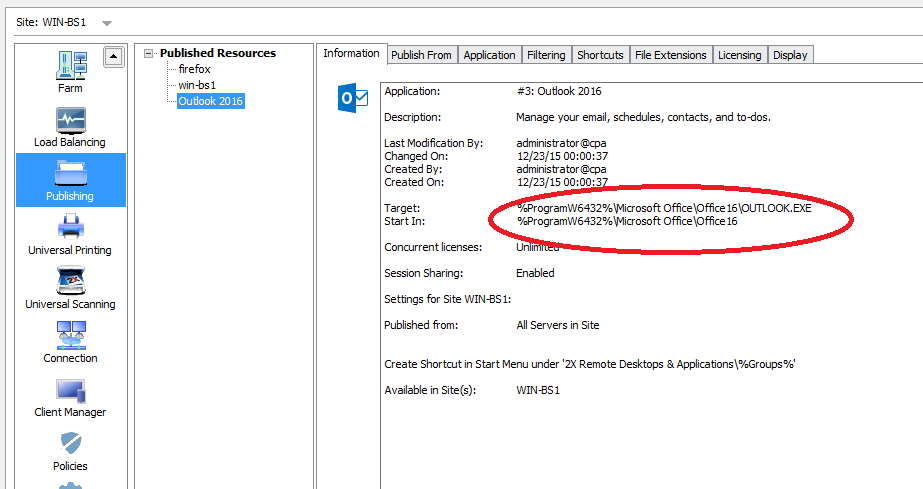Click the Create Shortcut in Start Menu line
Image resolution: width=923 pixels, height=489 pixels.
click(590, 364)
